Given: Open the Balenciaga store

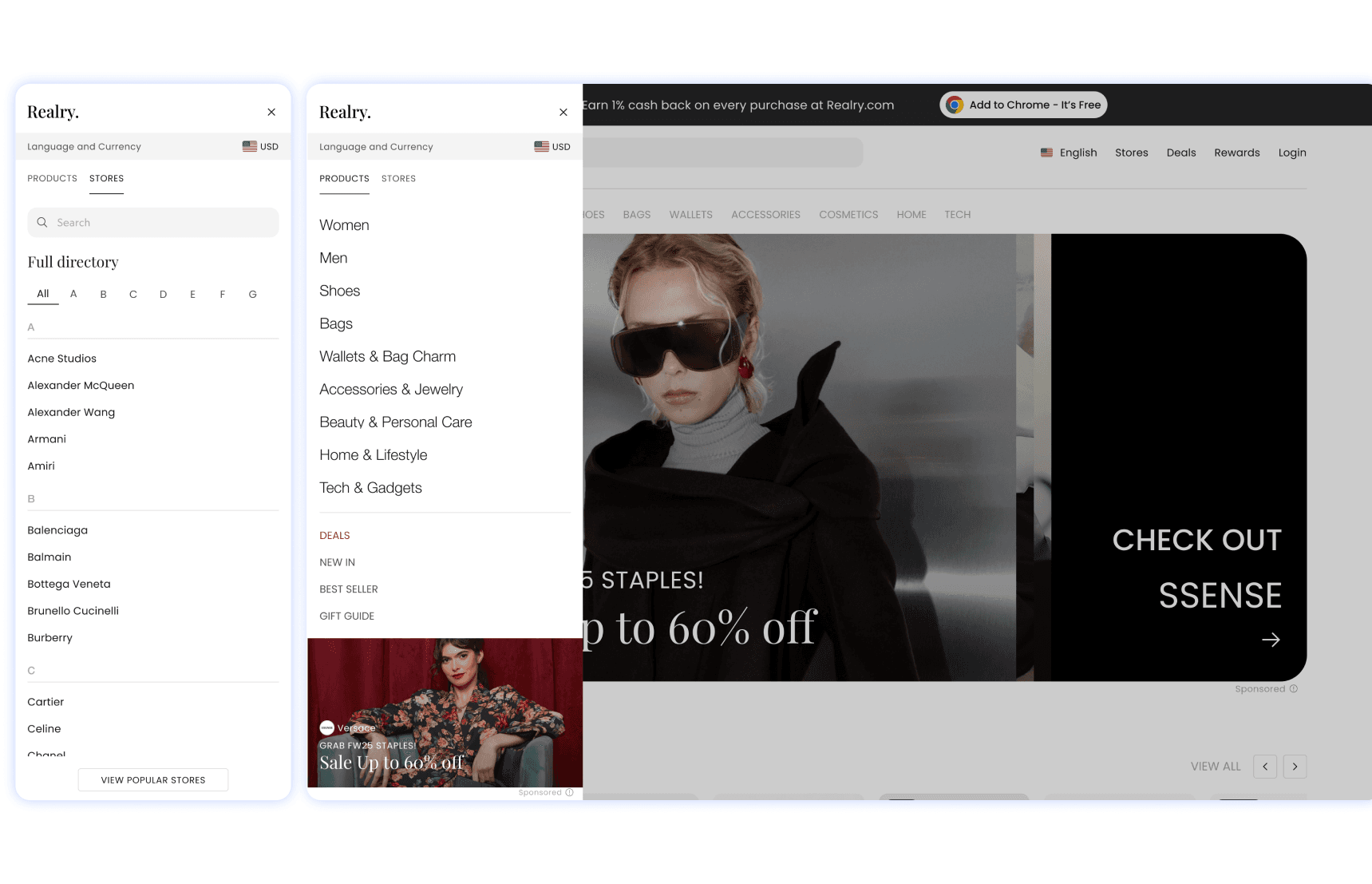Looking at the screenshot, I should 57,531.
